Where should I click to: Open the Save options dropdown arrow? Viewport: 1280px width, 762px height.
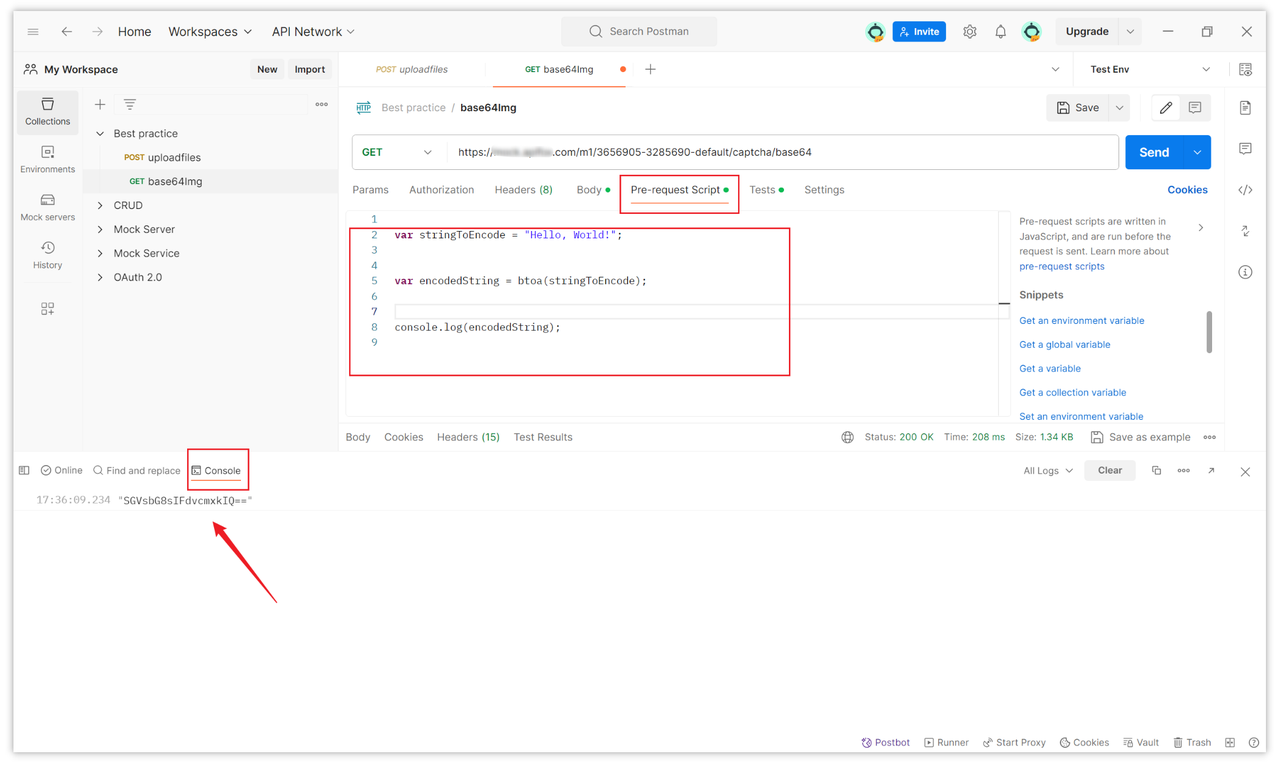point(1119,107)
